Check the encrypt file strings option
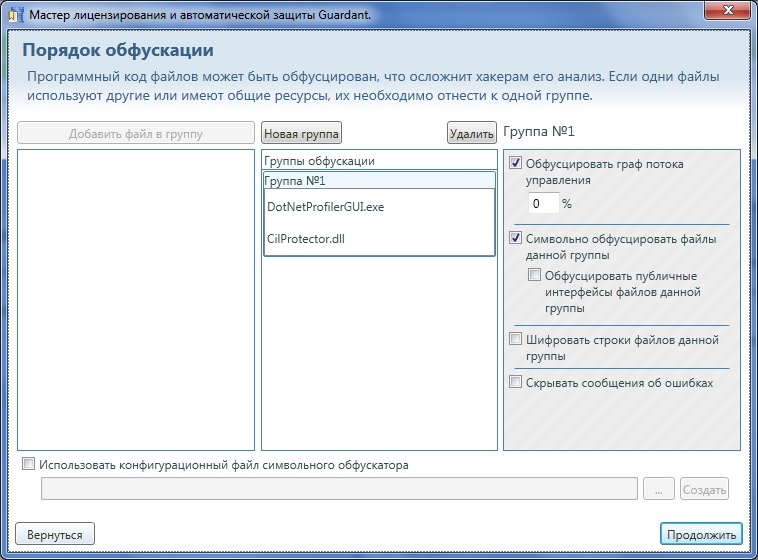Screen dimensions: 758x560 pos(516,340)
